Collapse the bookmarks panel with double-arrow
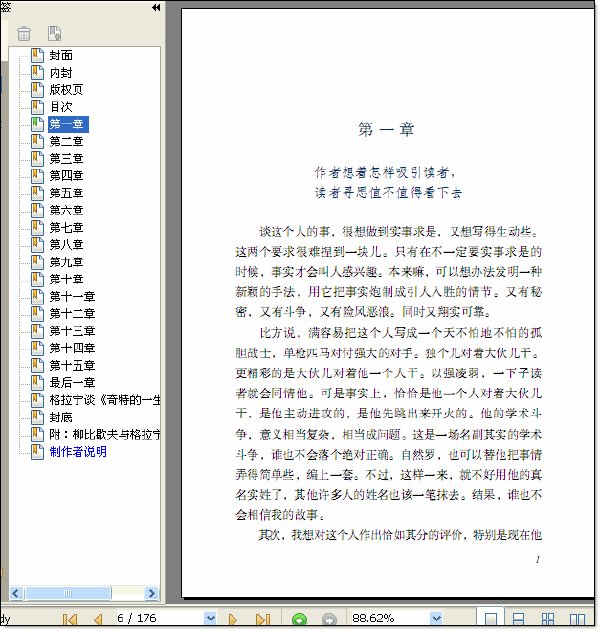The height and width of the screenshot is (631, 600). click(x=156, y=7)
